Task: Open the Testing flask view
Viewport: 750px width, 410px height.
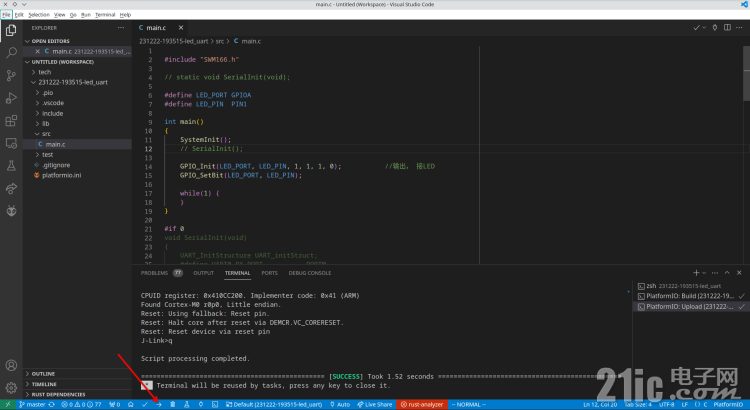Action: [x=11, y=166]
